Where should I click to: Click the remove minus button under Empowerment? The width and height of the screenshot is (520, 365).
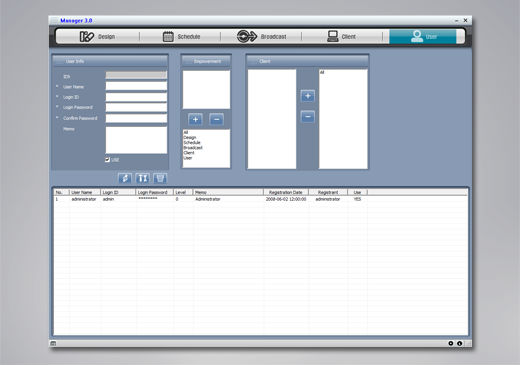pos(217,119)
